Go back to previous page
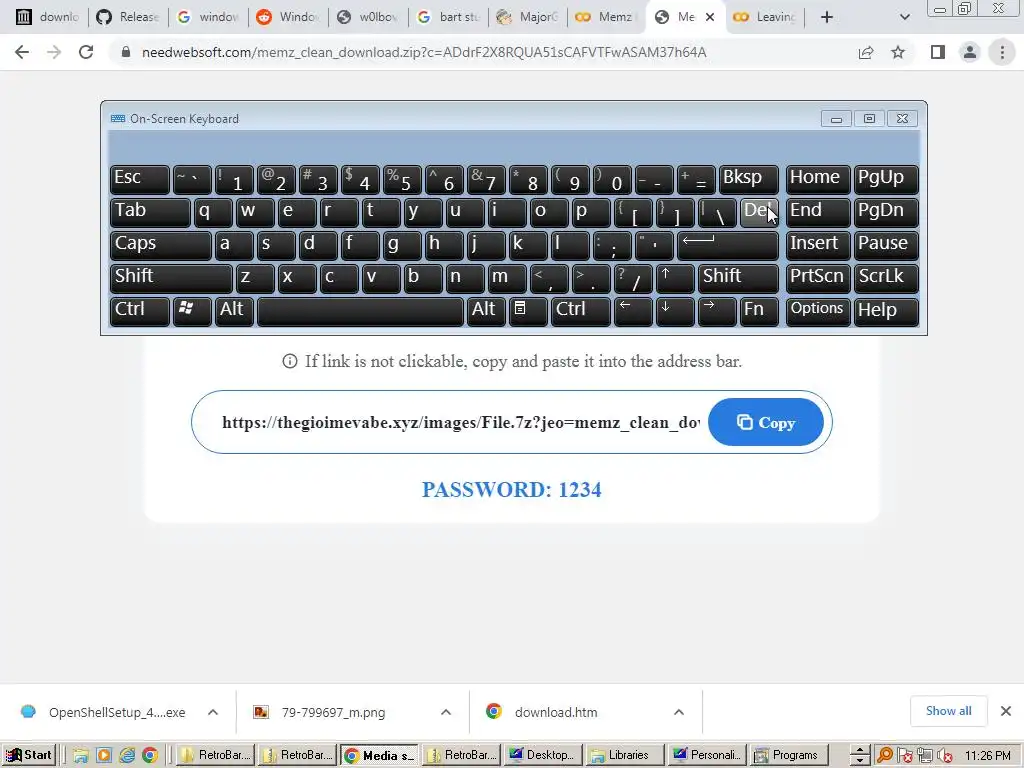The image size is (1024, 768). pyautogui.click(x=22, y=52)
